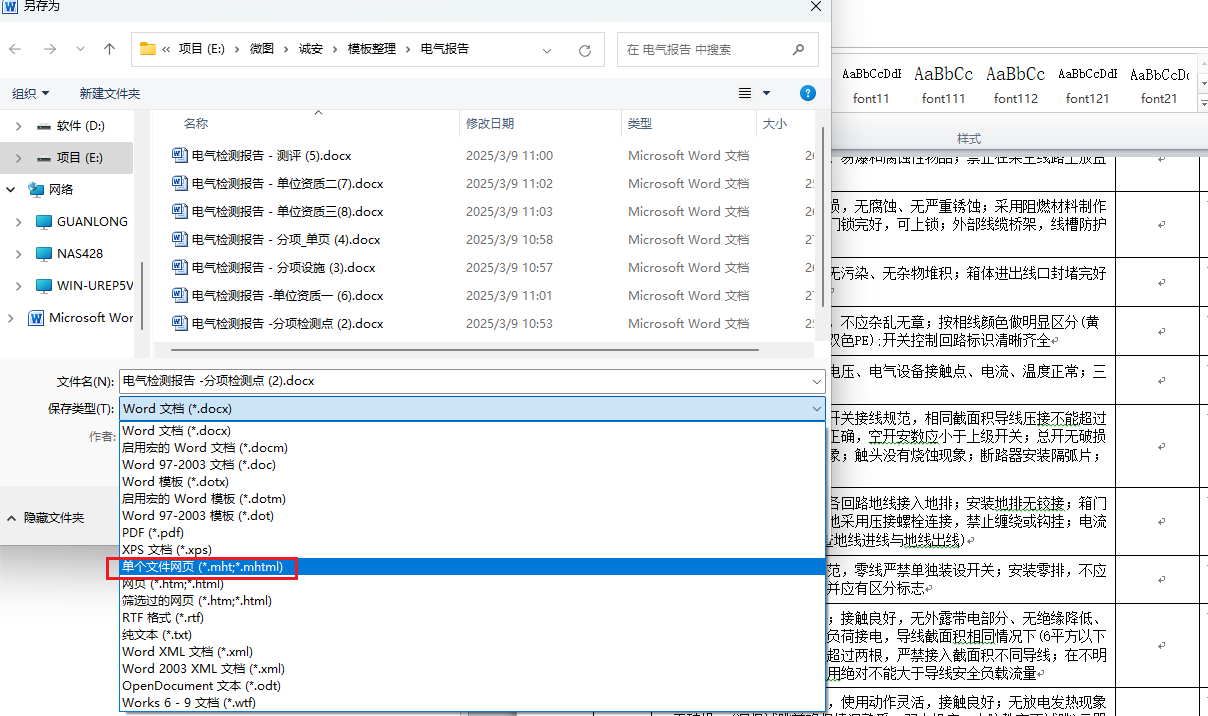Collapse the 网络 tree node

click(11, 189)
